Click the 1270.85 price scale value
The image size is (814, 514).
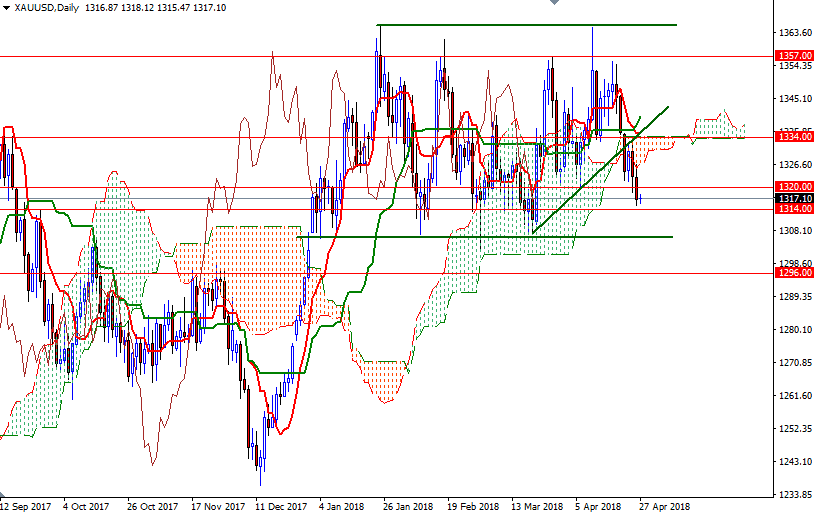pos(795,362)
